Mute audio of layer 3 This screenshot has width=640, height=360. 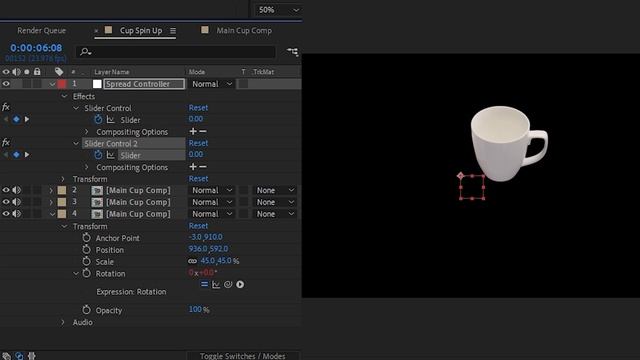tap(16, 202)
